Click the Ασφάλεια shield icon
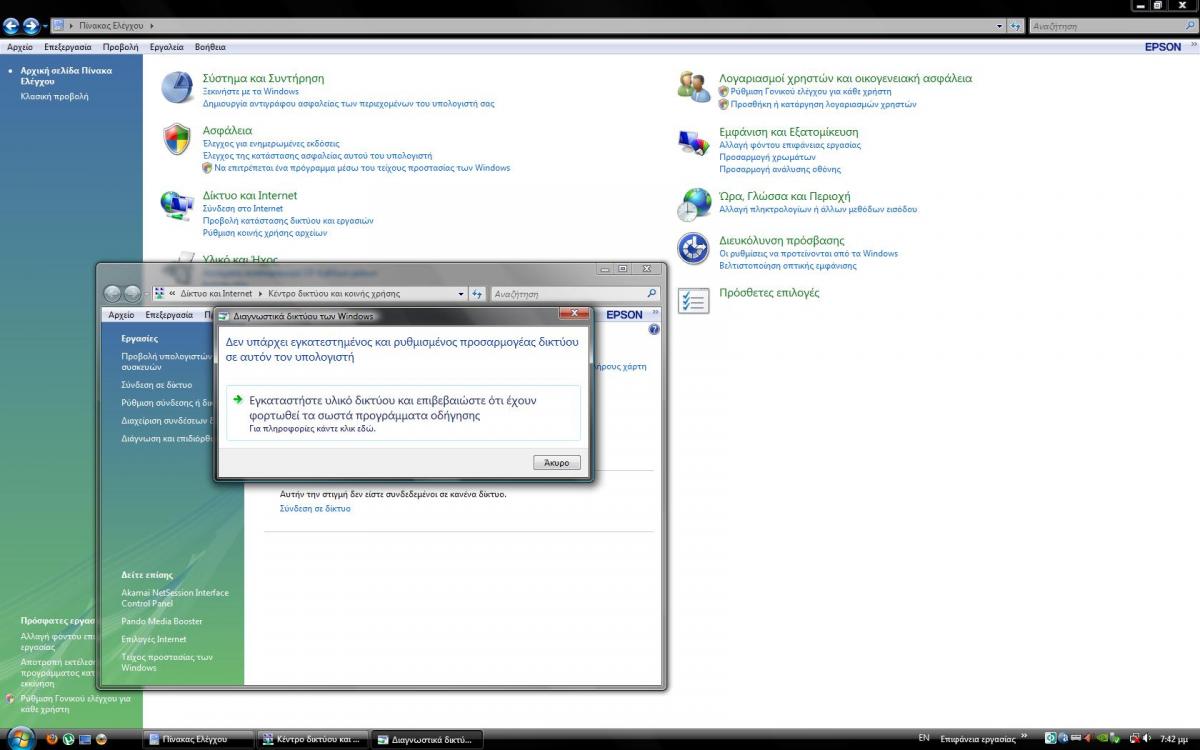This screenshot has height=750, width=1200. click(x=177, y=139)
